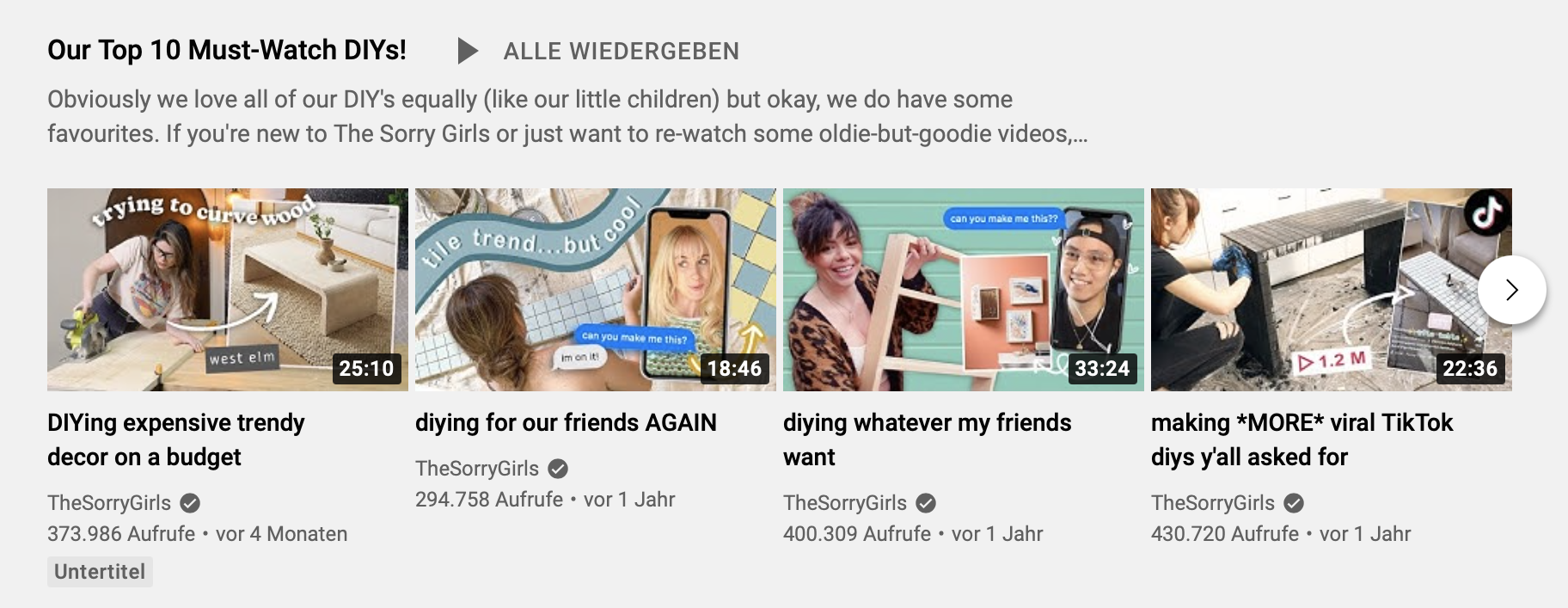
Task: Click the play-all triangle icon
Action: 468,51
